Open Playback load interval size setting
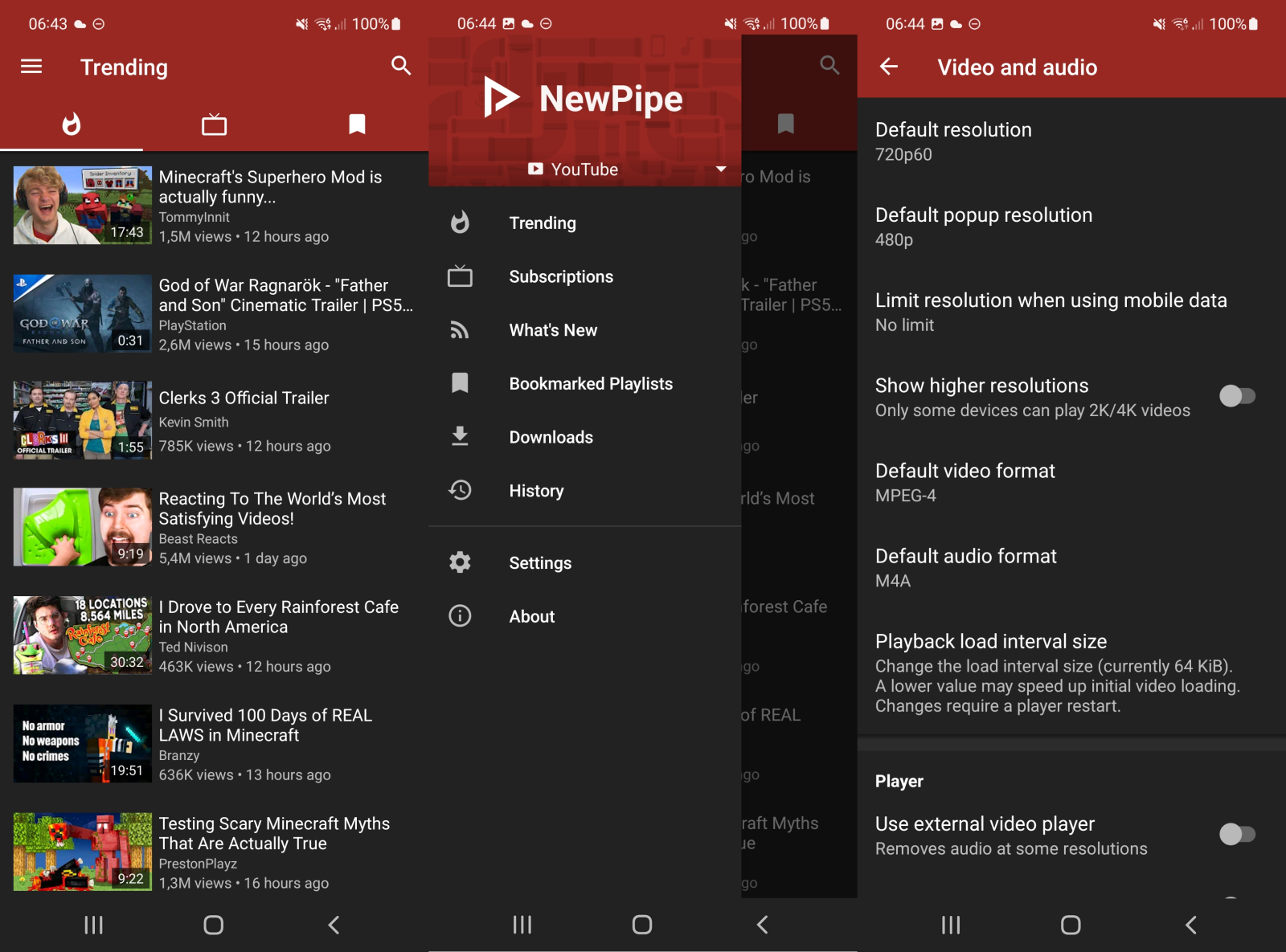 1071,672
